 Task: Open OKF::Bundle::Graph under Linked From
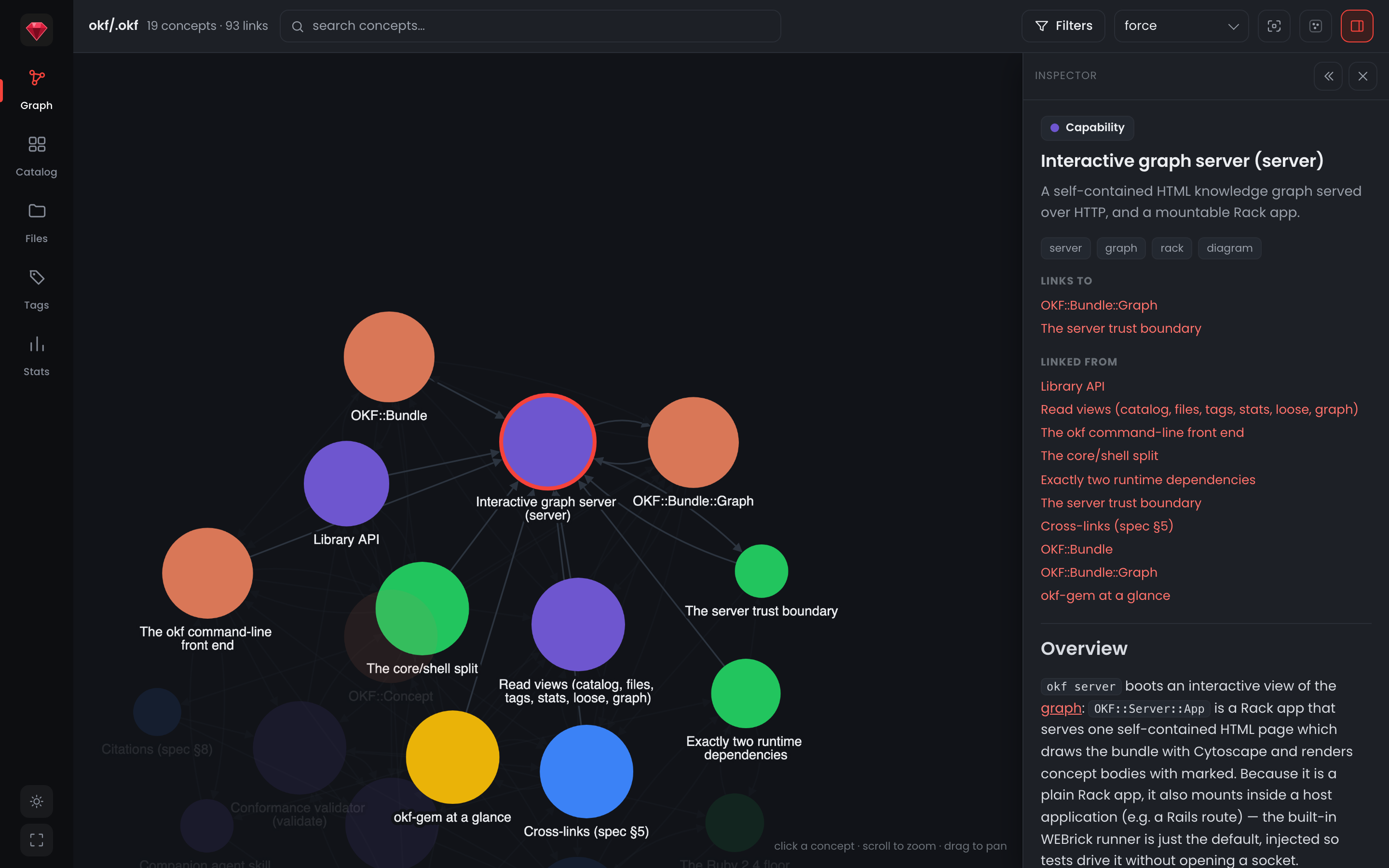tap(1099, 572)
